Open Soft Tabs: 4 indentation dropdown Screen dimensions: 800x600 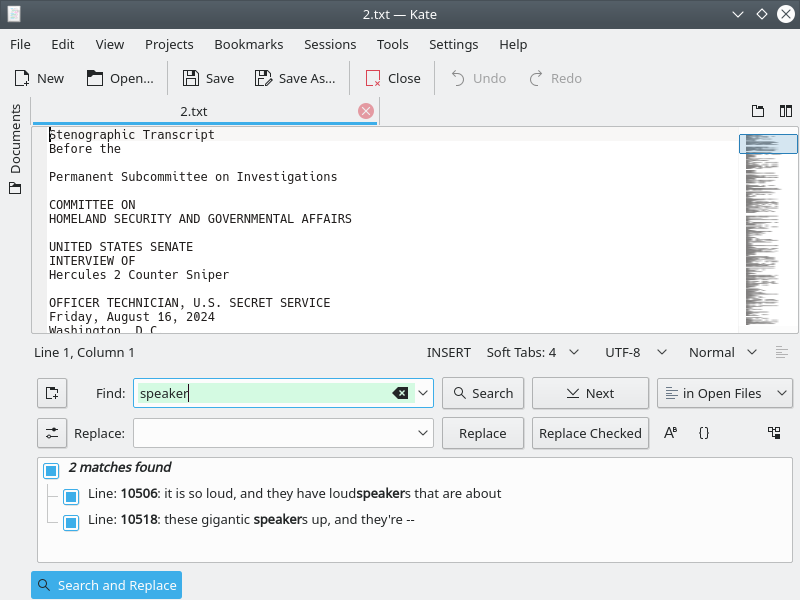tap(533, 353)
